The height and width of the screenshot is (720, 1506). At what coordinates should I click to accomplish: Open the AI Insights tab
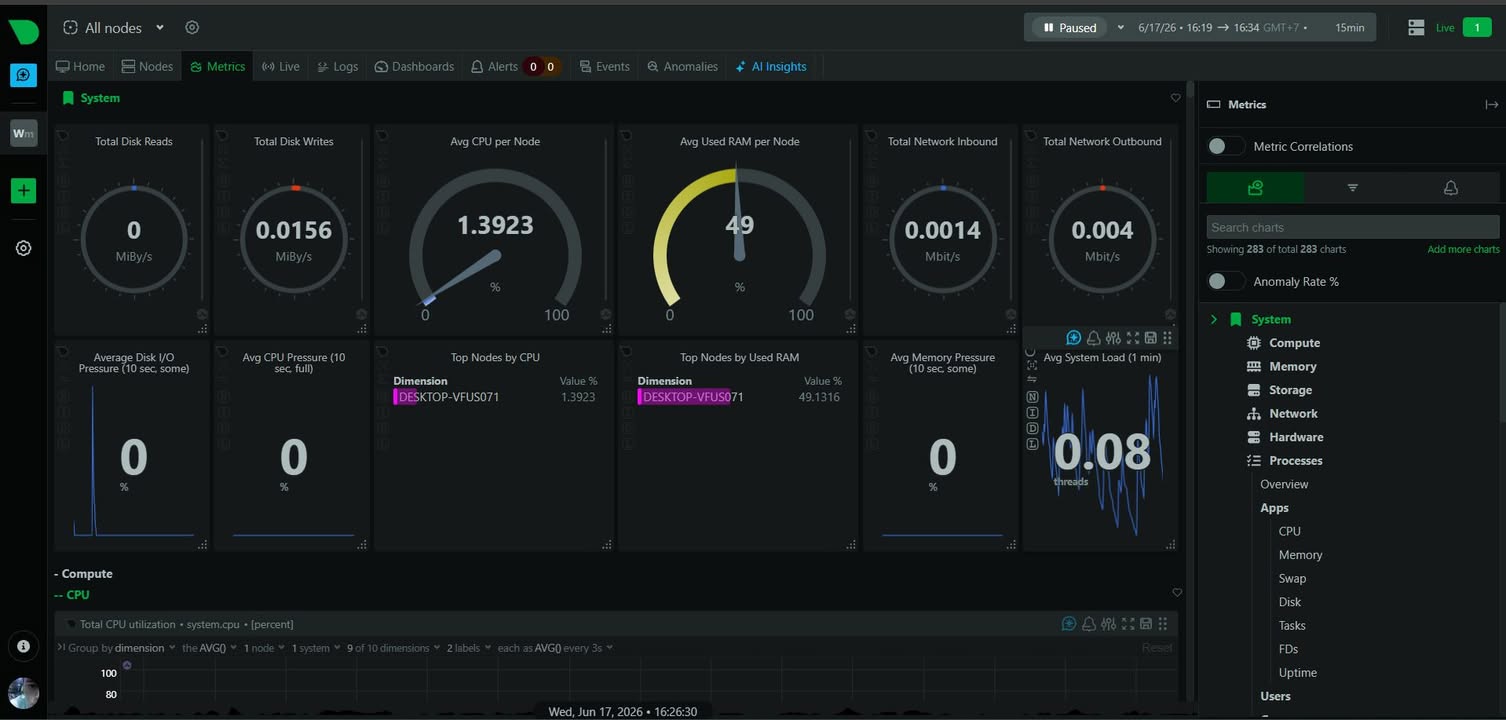pos(771,66)
